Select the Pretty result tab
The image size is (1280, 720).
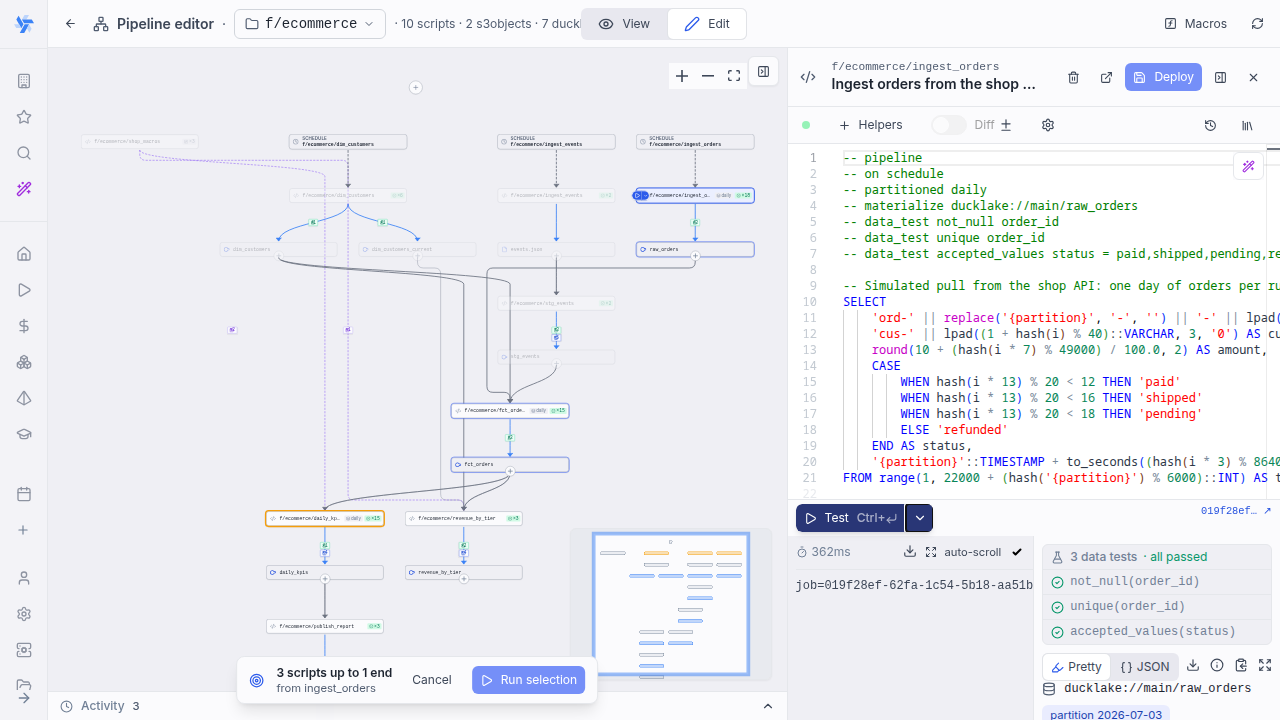point(1076,667)
